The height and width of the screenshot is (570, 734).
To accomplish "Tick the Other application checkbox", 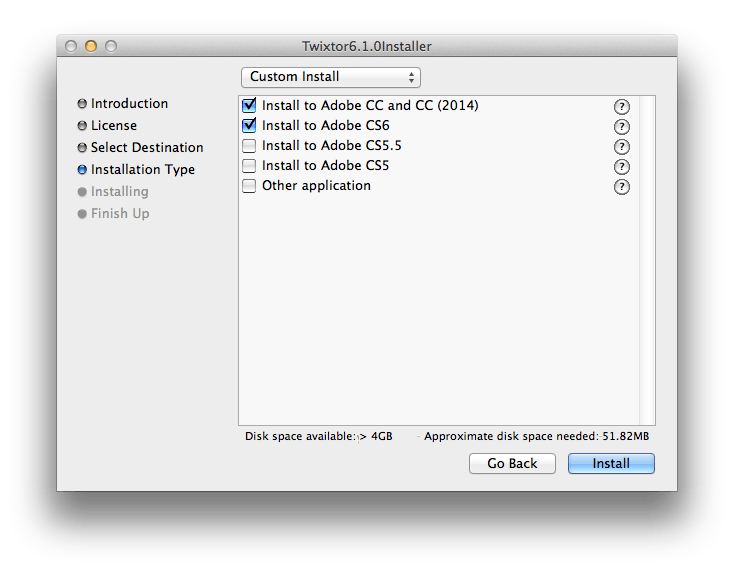I will (249, 186).
